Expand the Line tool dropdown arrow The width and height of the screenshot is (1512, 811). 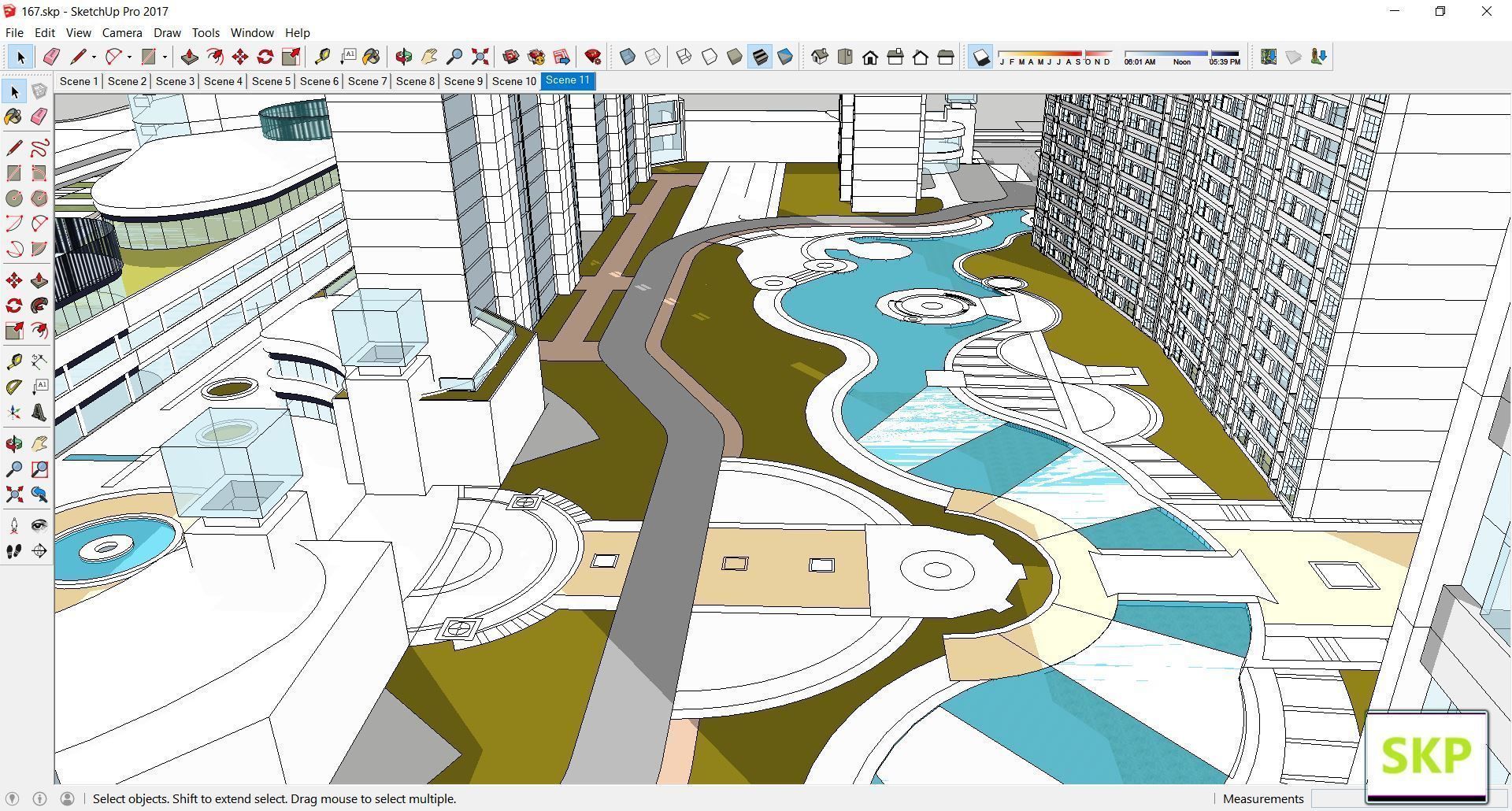(x=94, y=57)
